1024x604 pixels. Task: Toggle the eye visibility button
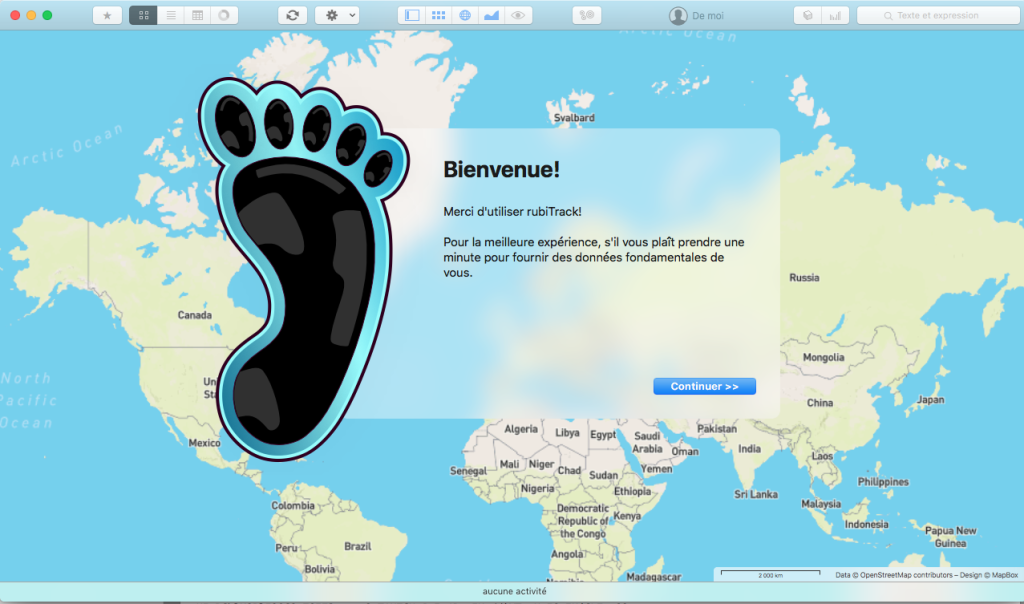[517, 15]
